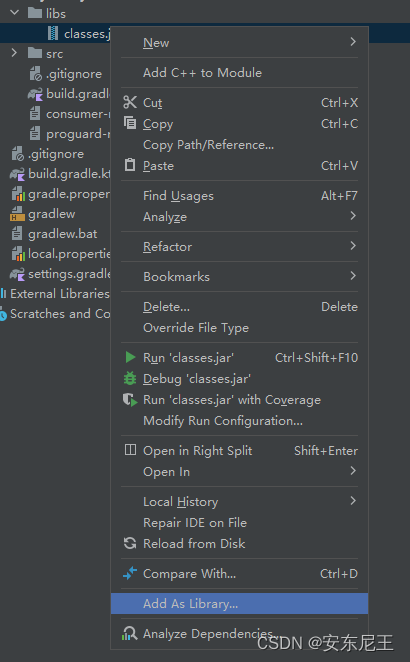410x662 pixels.
Task: Select Scratches and Consoles node label
Action: click(60, 314)
